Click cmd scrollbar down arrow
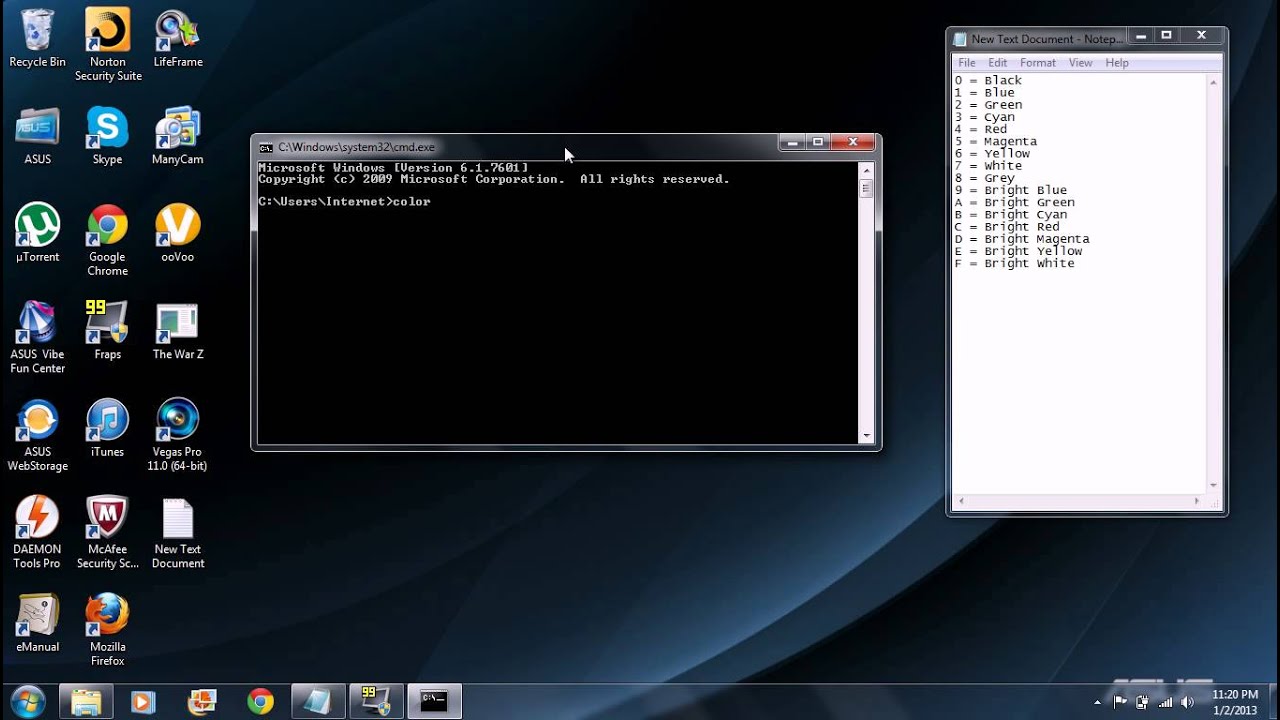The image size is (1280, 720). point(866,436)
